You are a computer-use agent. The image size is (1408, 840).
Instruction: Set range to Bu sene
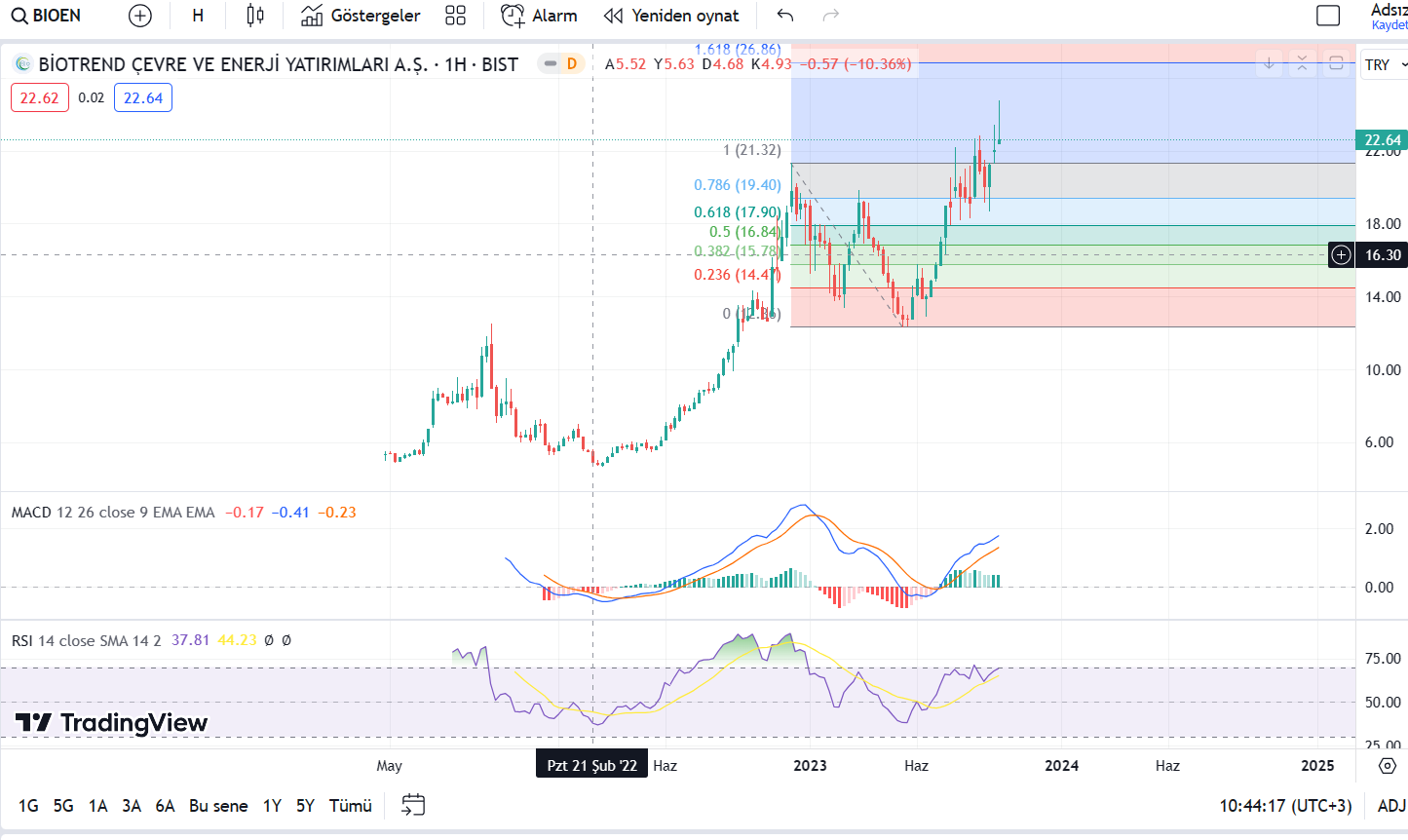(218, 806)
